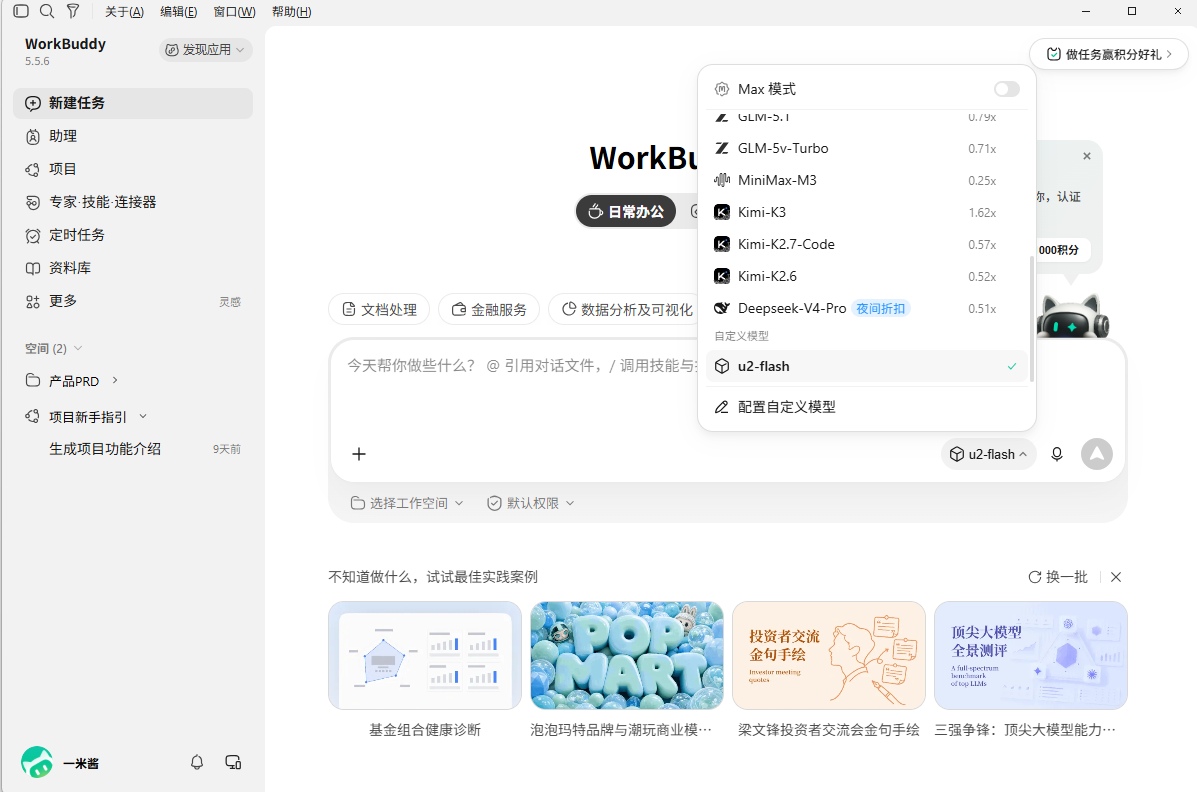Open the 编辑(E) menu
Viewport: 1197px width, 792px height.
pyautogui.click(x=179, y=11)
